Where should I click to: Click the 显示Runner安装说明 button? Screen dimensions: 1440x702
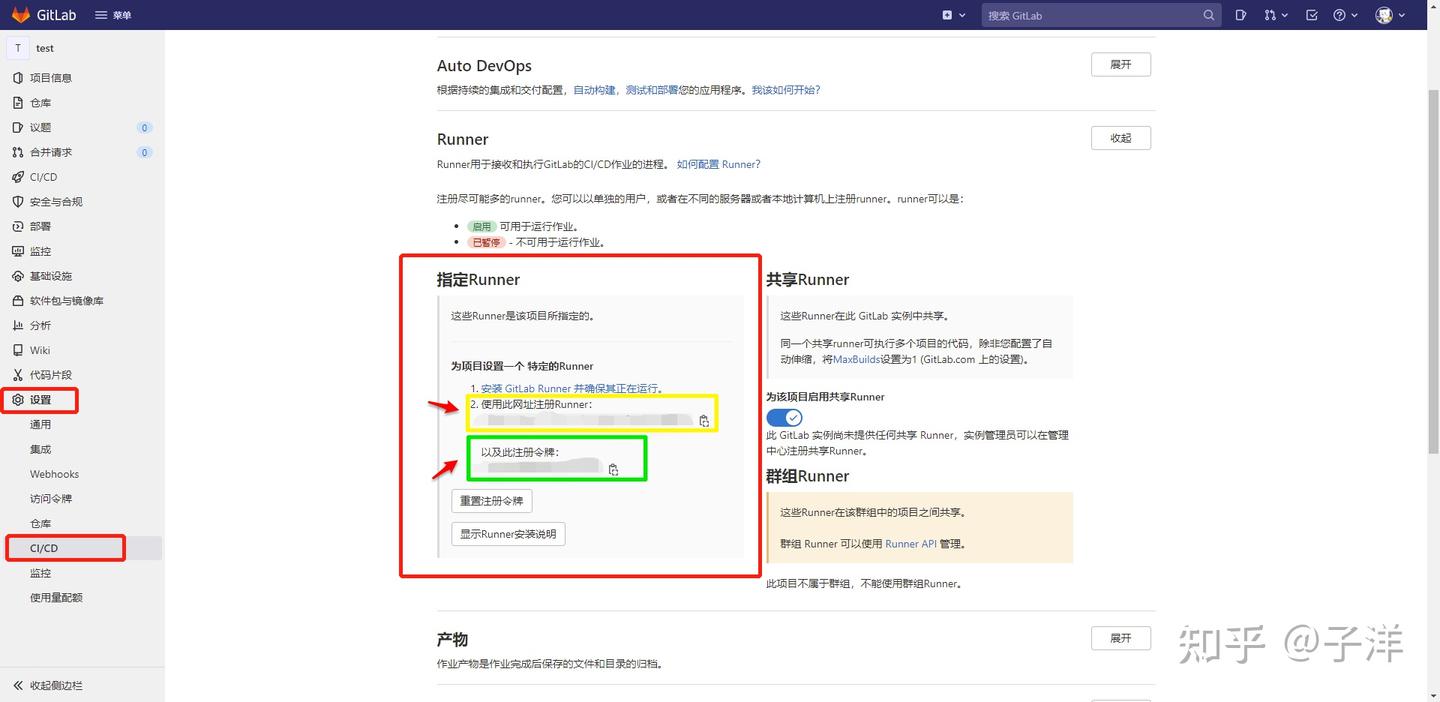[x=508, y=533]
